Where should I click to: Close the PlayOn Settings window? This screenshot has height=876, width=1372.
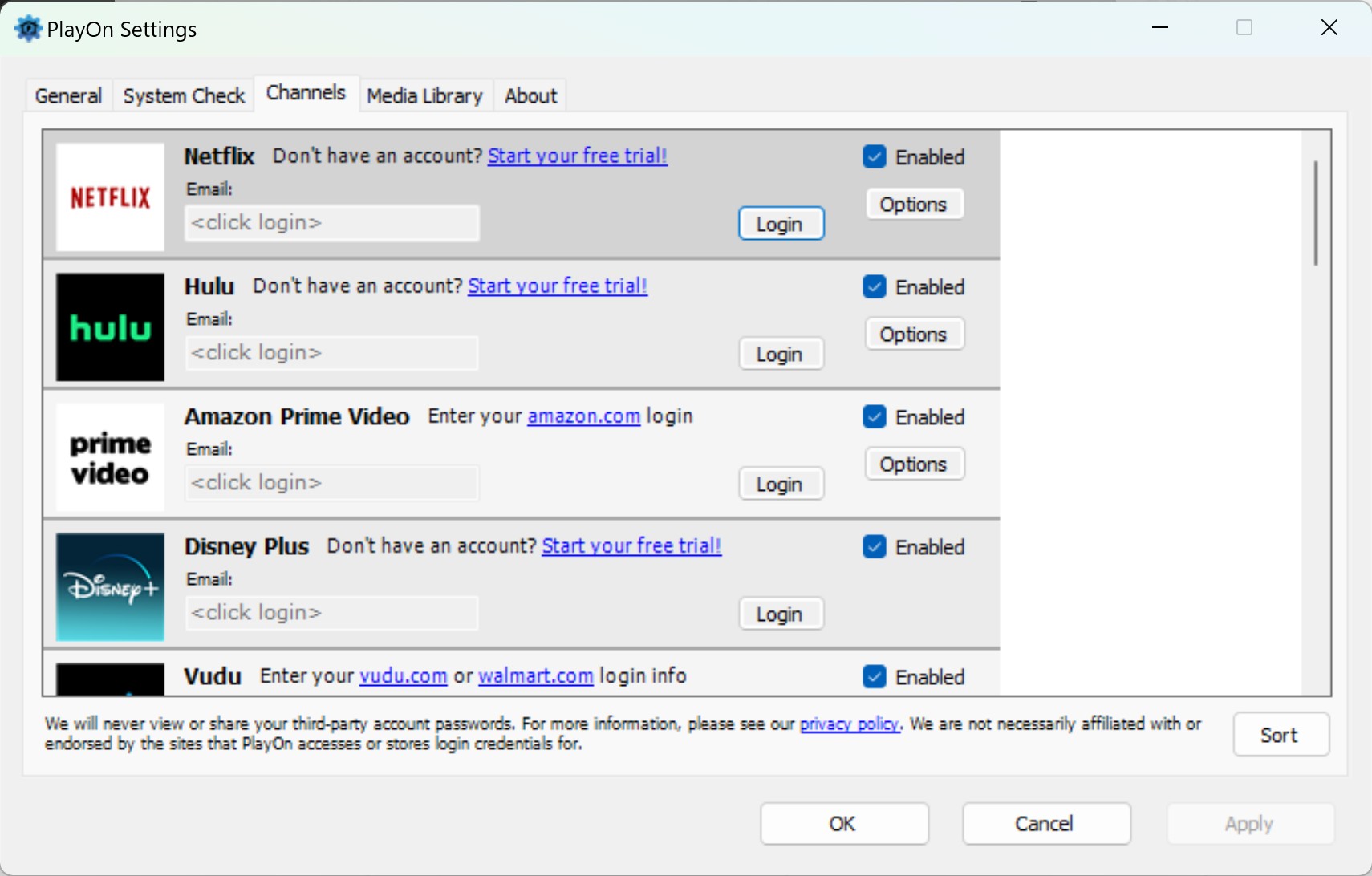tap(1329, 27)
